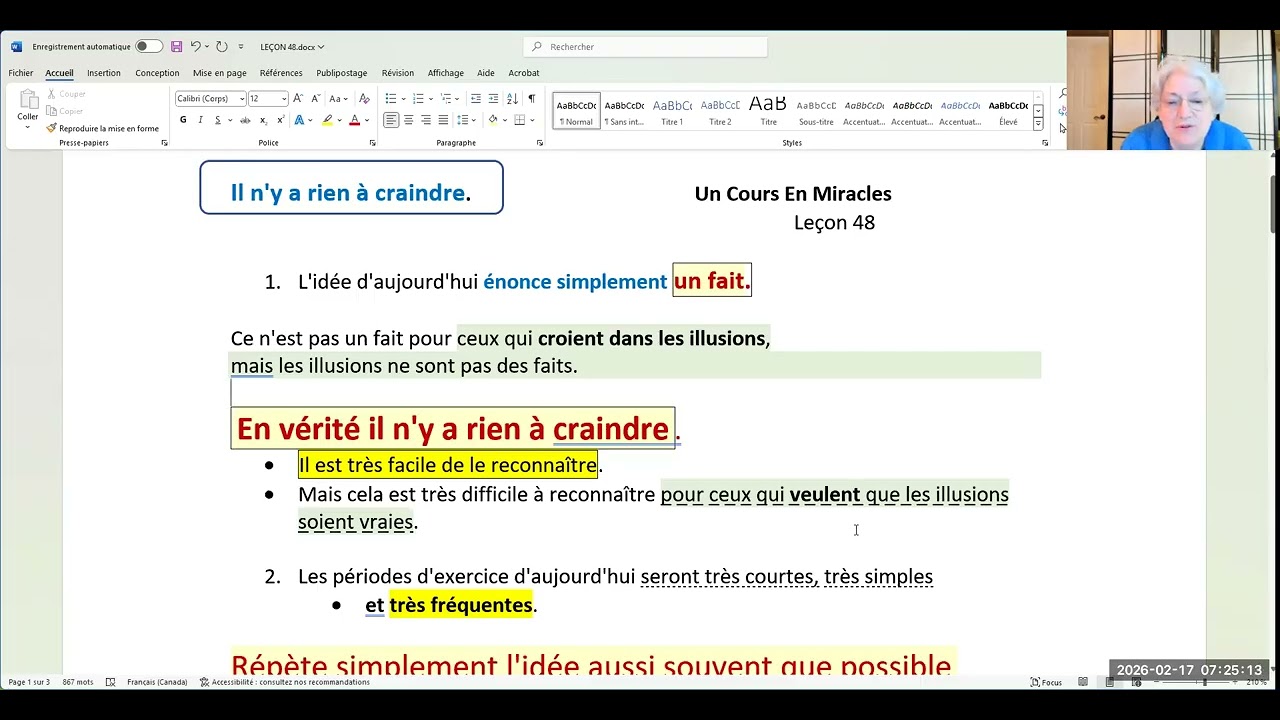Click the Redo arrow icon
Screen dimensions: 1280x720
[222, 46]
